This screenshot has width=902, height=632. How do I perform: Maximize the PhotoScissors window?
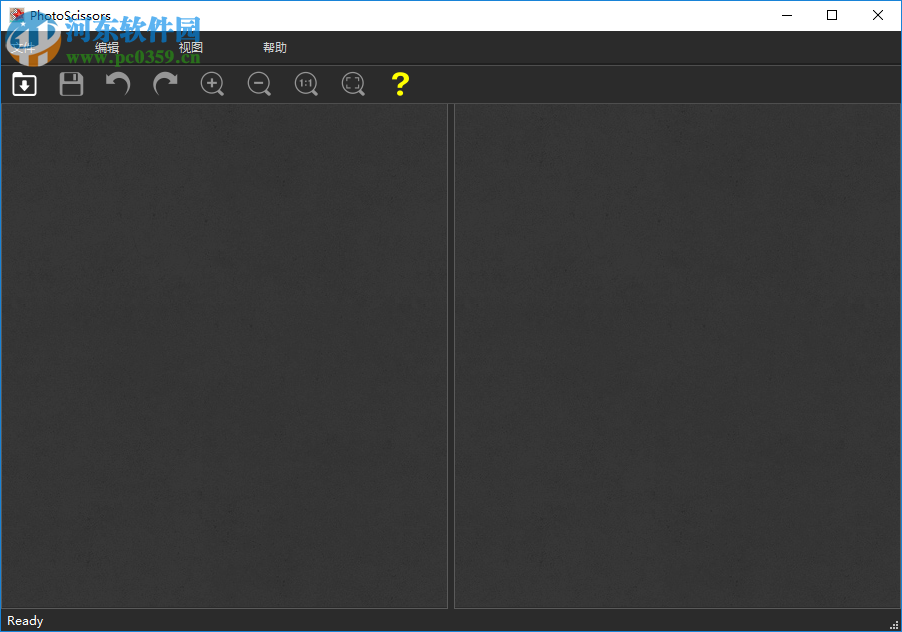point(832,15)
